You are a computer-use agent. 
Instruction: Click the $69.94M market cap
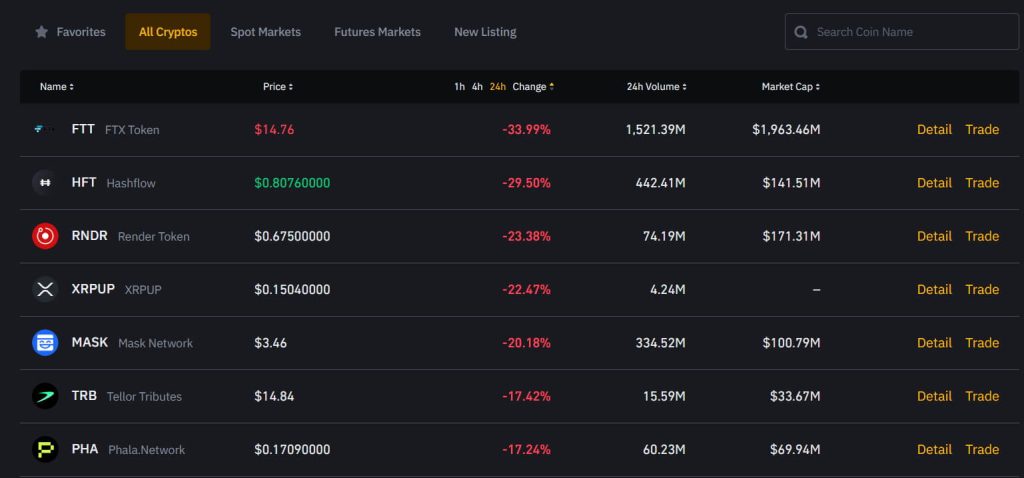(x=795, y=449)
